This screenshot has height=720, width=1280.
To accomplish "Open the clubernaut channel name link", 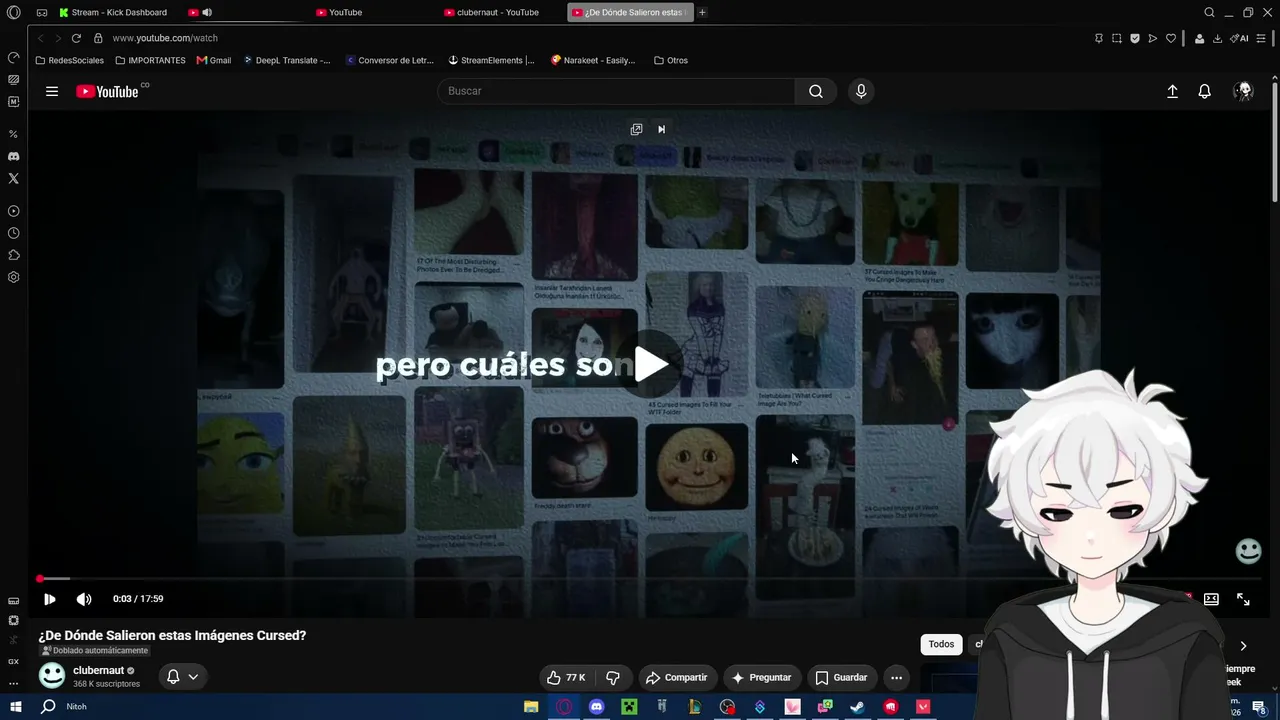I will (98, 671).
